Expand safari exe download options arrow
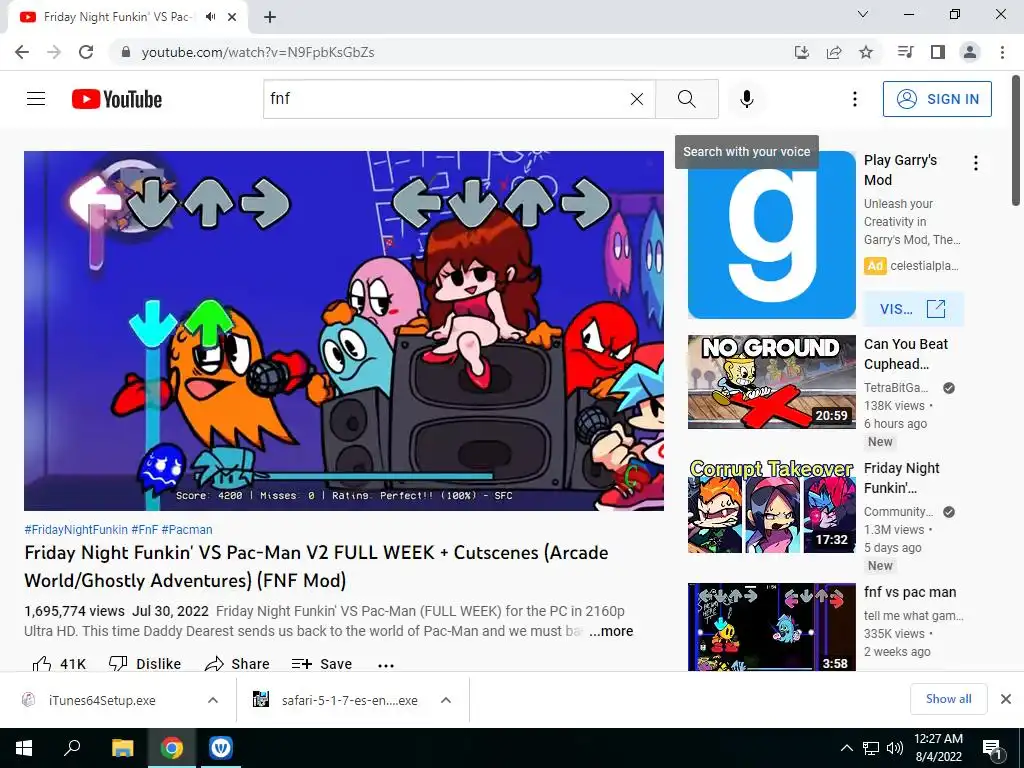Viewport: 1024px width, 768px height. click(x=446, y=700)
